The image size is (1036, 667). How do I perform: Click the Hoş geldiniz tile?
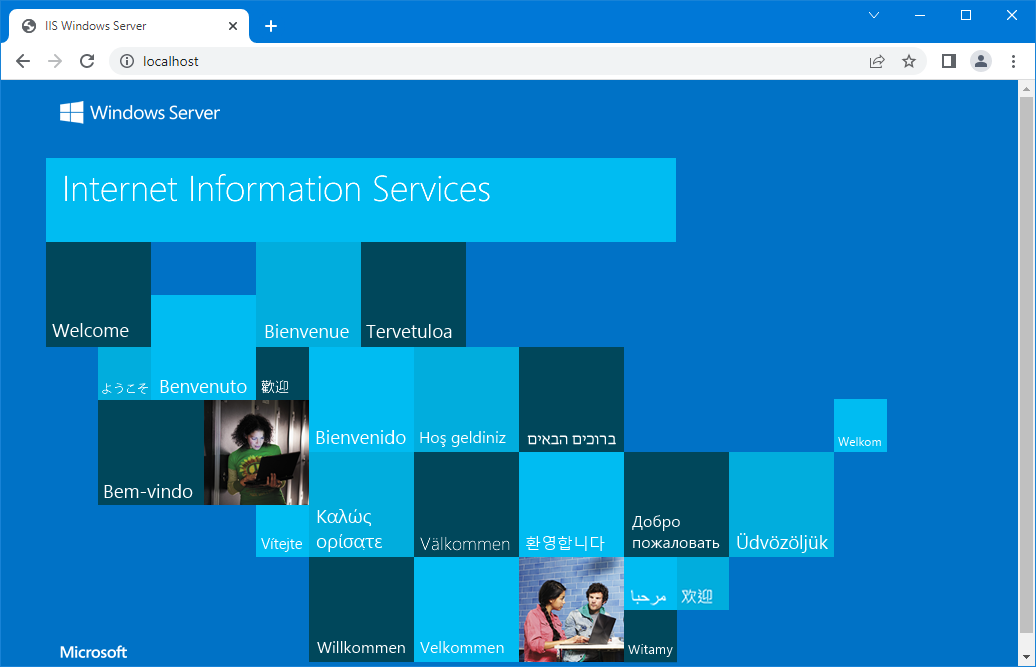pyautogui.click(x=466, y=400)
